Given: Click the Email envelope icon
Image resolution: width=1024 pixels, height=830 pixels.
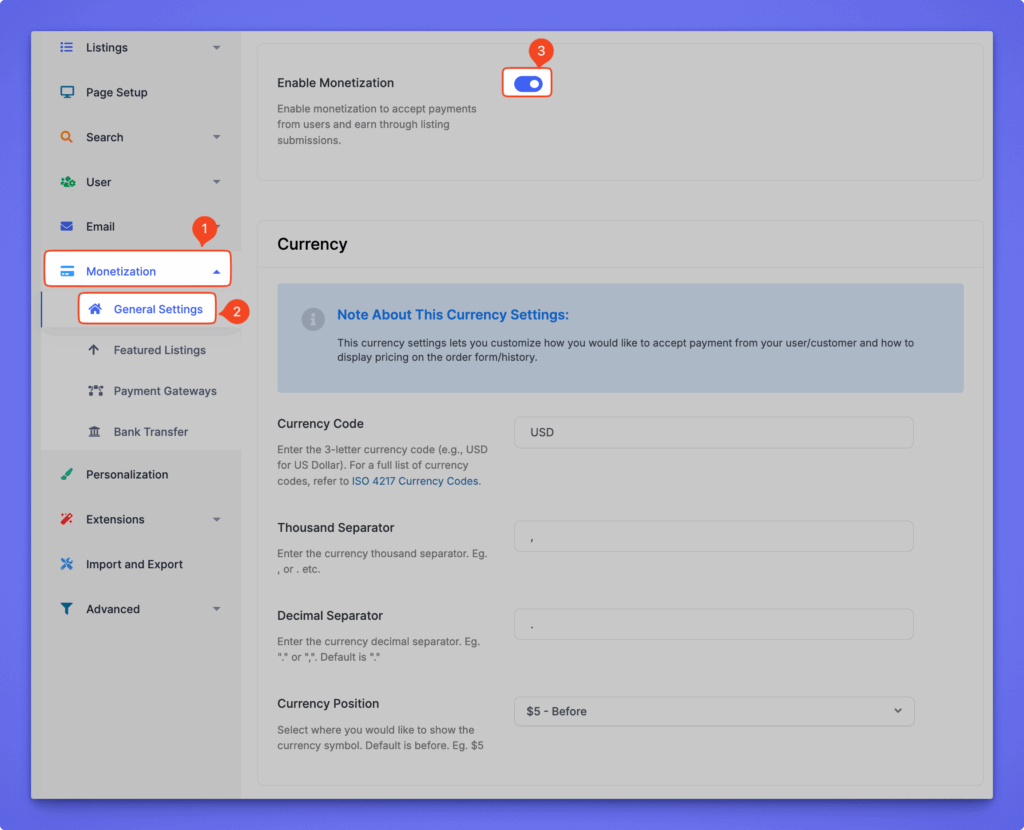Looking at the screenshot, I should pyautogui.click(x=67, y=227).
